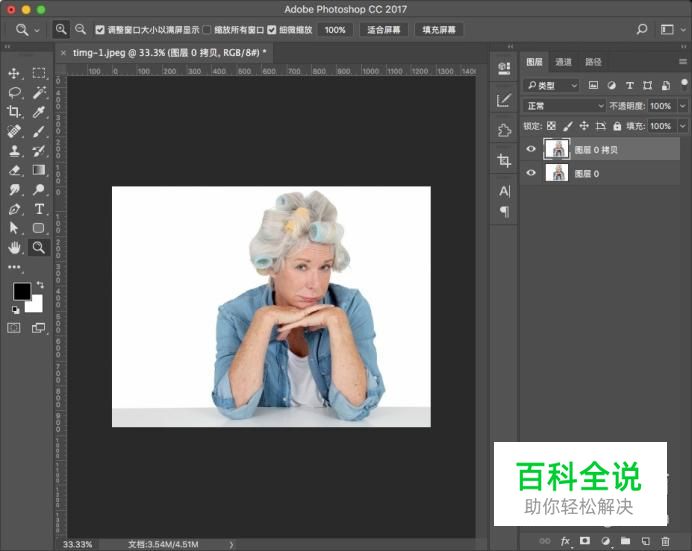Select the Move tool
Image resolution: width=692 pixels, height=551 pixels.
click(15, 73)
